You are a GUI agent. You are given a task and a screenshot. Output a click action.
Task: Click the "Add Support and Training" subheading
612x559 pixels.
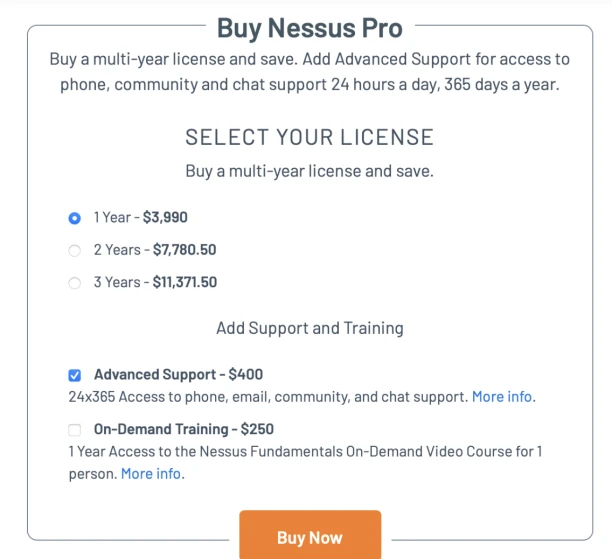[309, 328]
